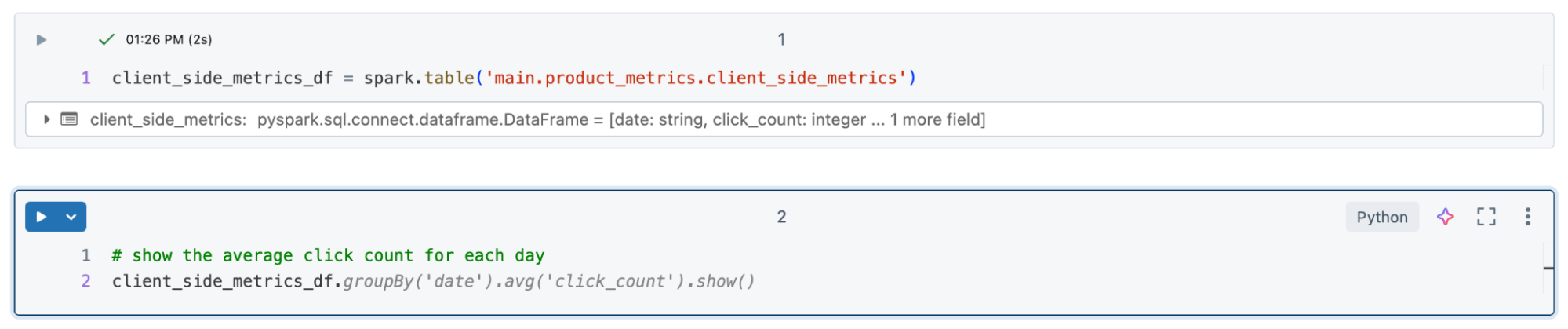Click the client_side_metrics DataFrame output text
The image size is (1568, 329).
pos(537,119)
